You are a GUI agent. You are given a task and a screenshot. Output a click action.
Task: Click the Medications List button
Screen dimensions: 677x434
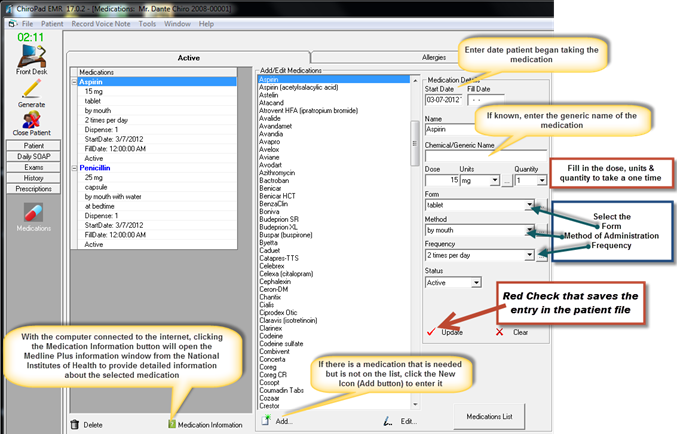[x=489, y=416]
